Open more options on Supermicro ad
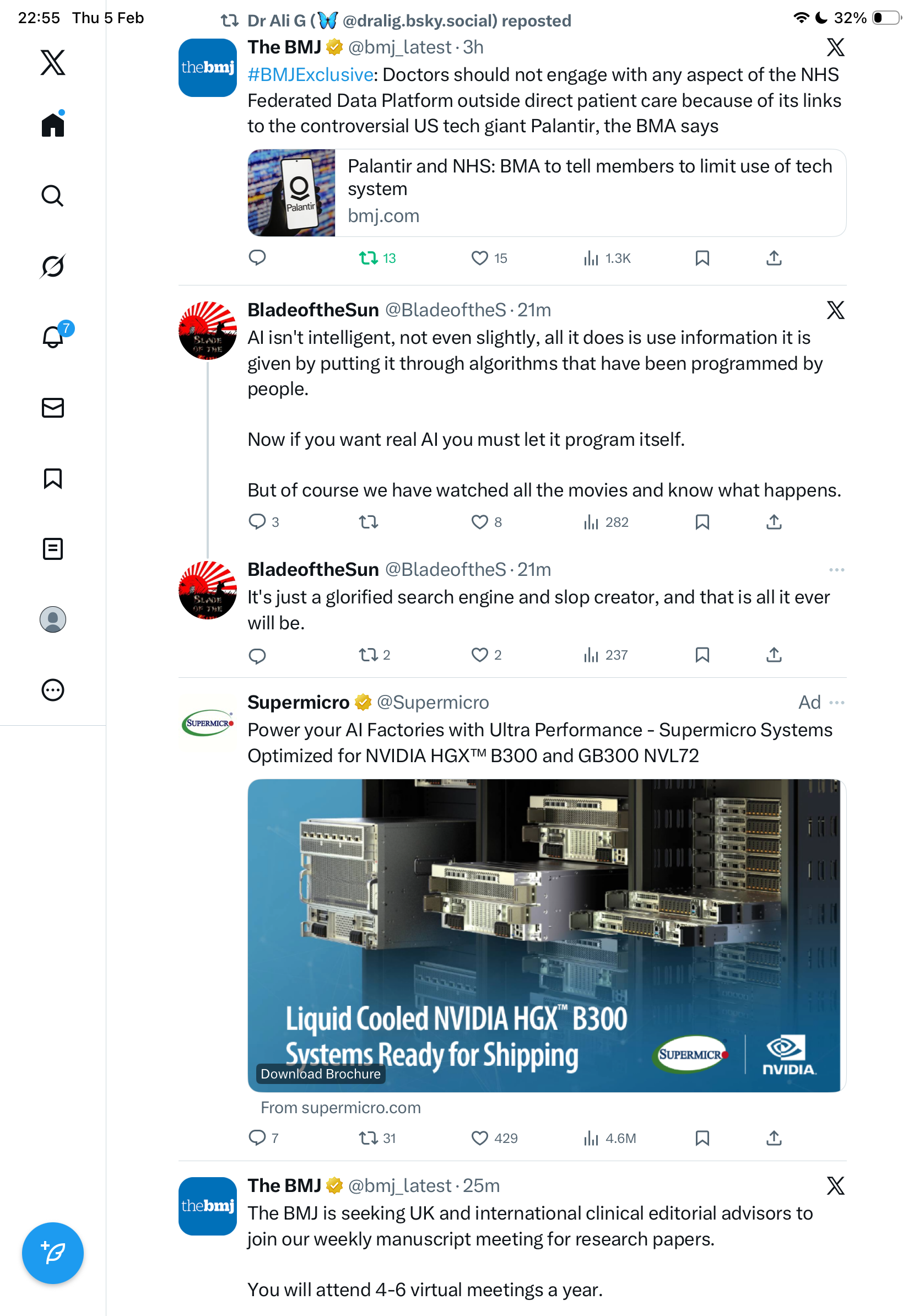Viewport: 919px width, 1316px height. 836,702
